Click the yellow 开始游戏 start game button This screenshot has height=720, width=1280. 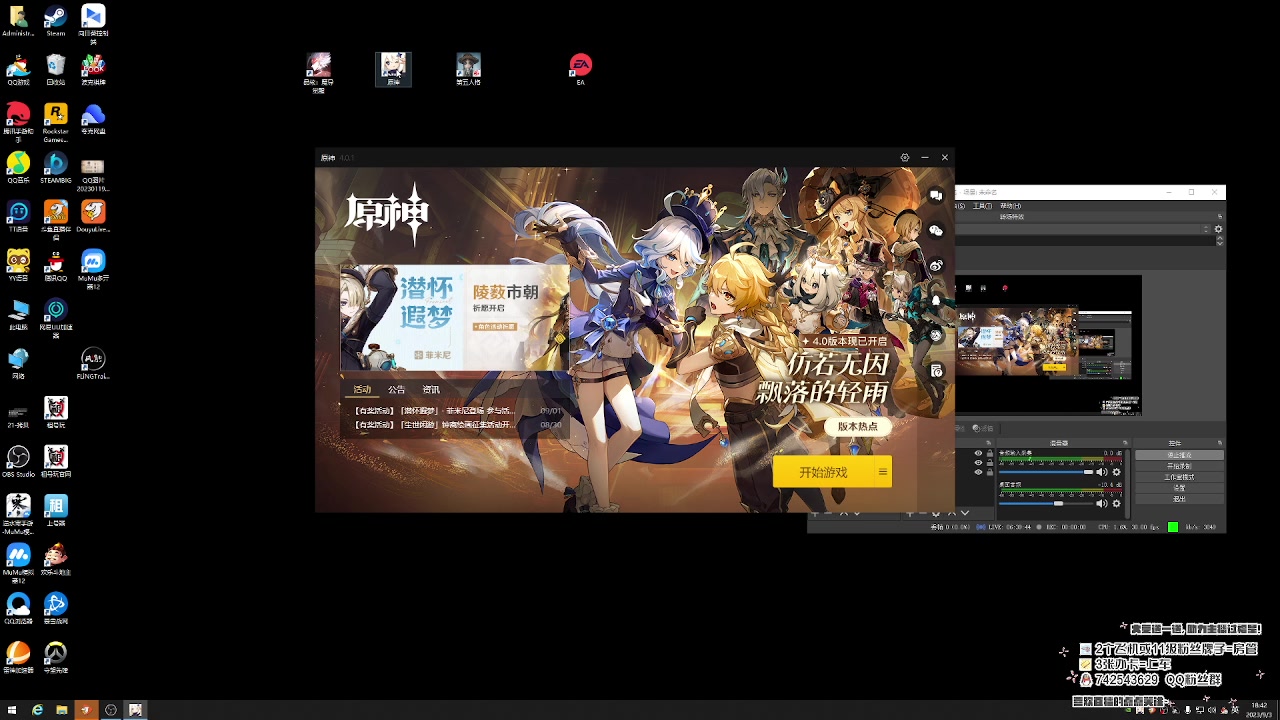823,472
